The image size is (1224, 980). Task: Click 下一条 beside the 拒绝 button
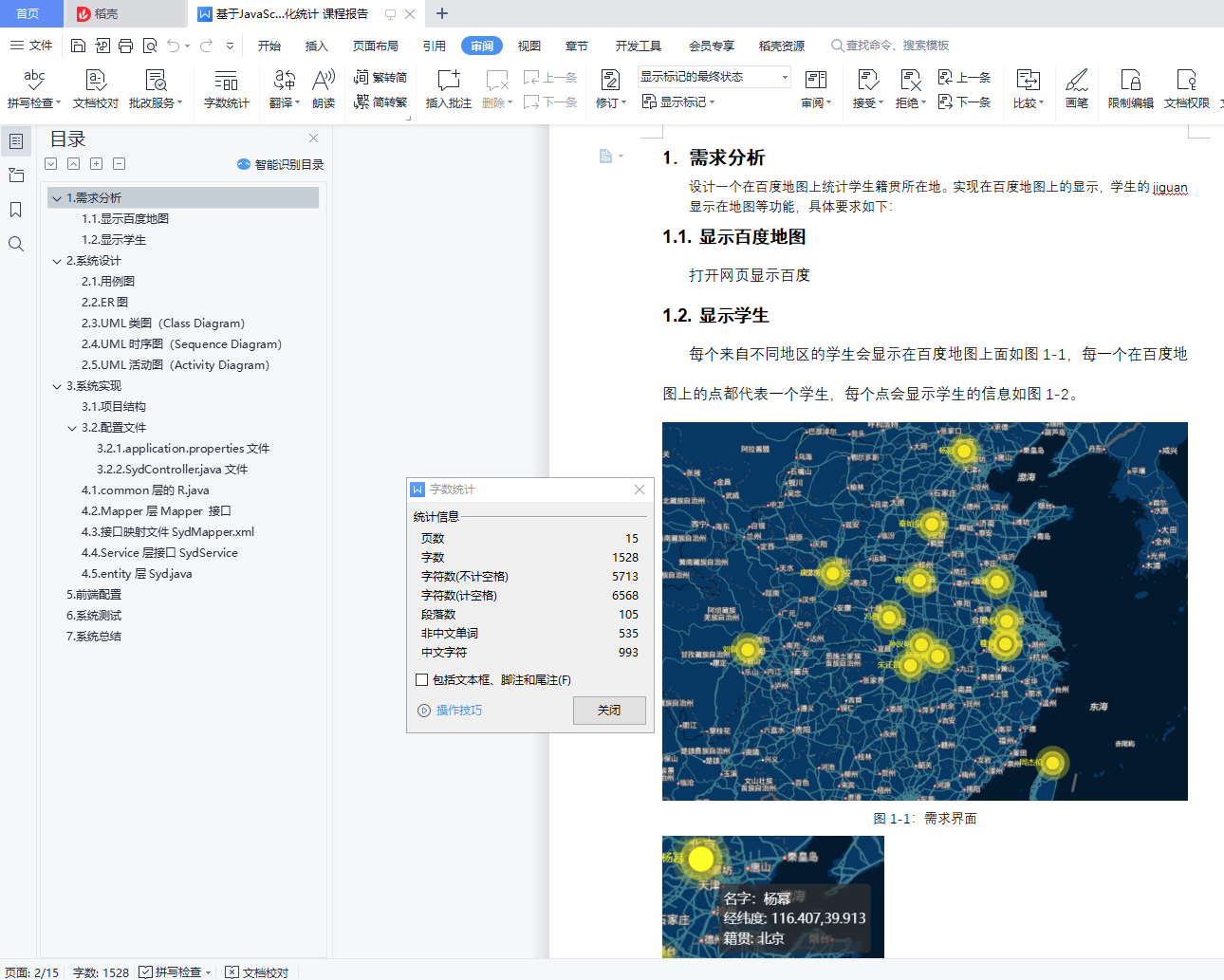point(964,102)
